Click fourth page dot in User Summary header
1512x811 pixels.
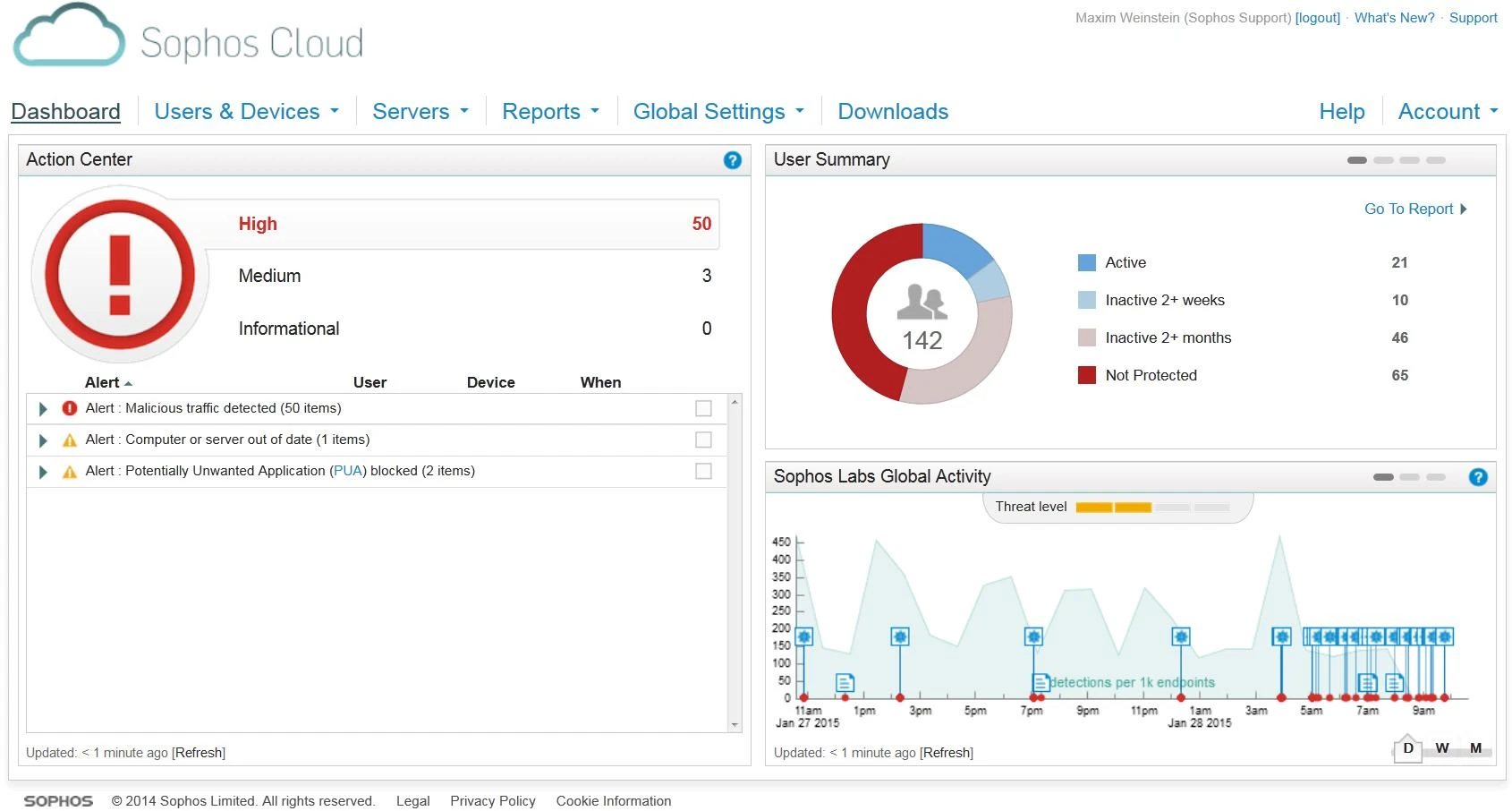click(1436, 160)
